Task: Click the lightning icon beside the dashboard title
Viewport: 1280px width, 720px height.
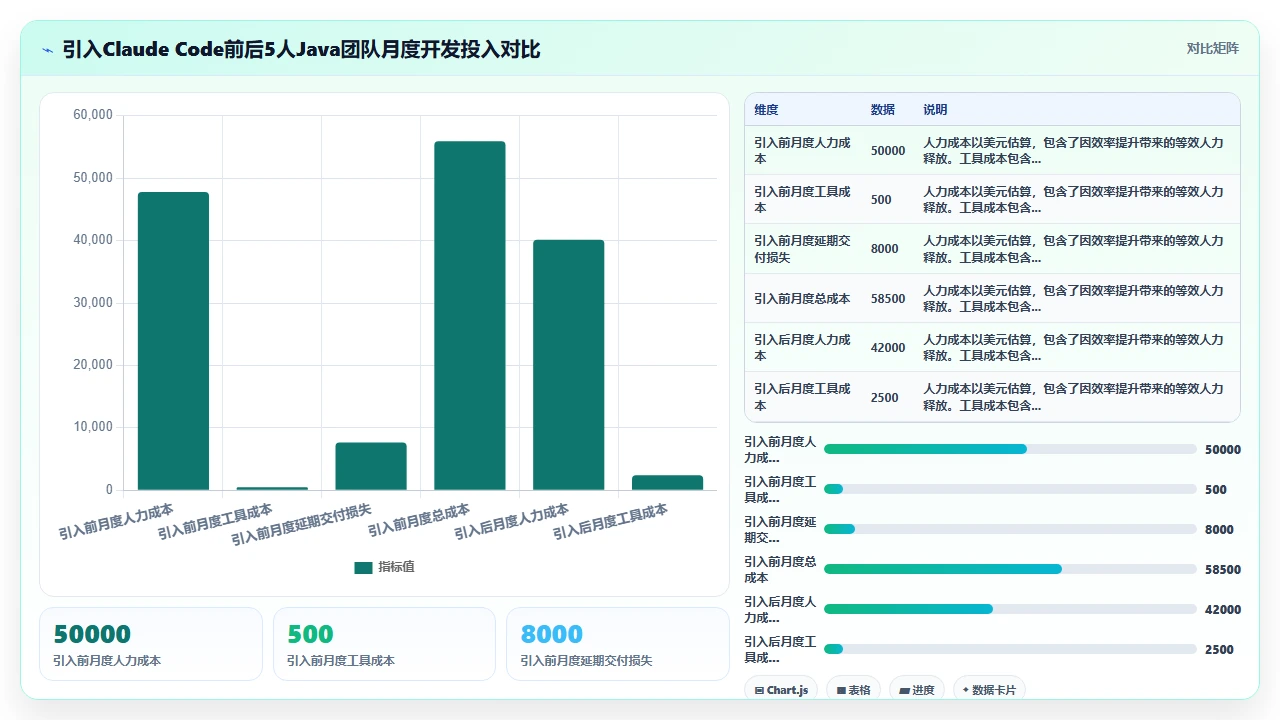Action: tap(47, 50)
